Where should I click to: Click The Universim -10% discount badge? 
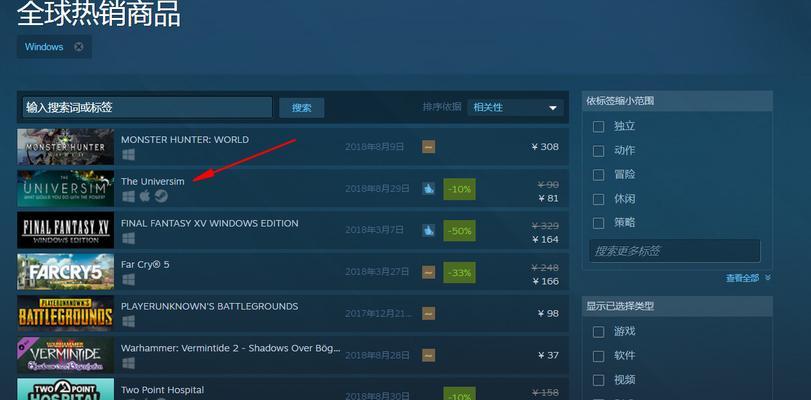pyautogui.click(x=459, y=189)
